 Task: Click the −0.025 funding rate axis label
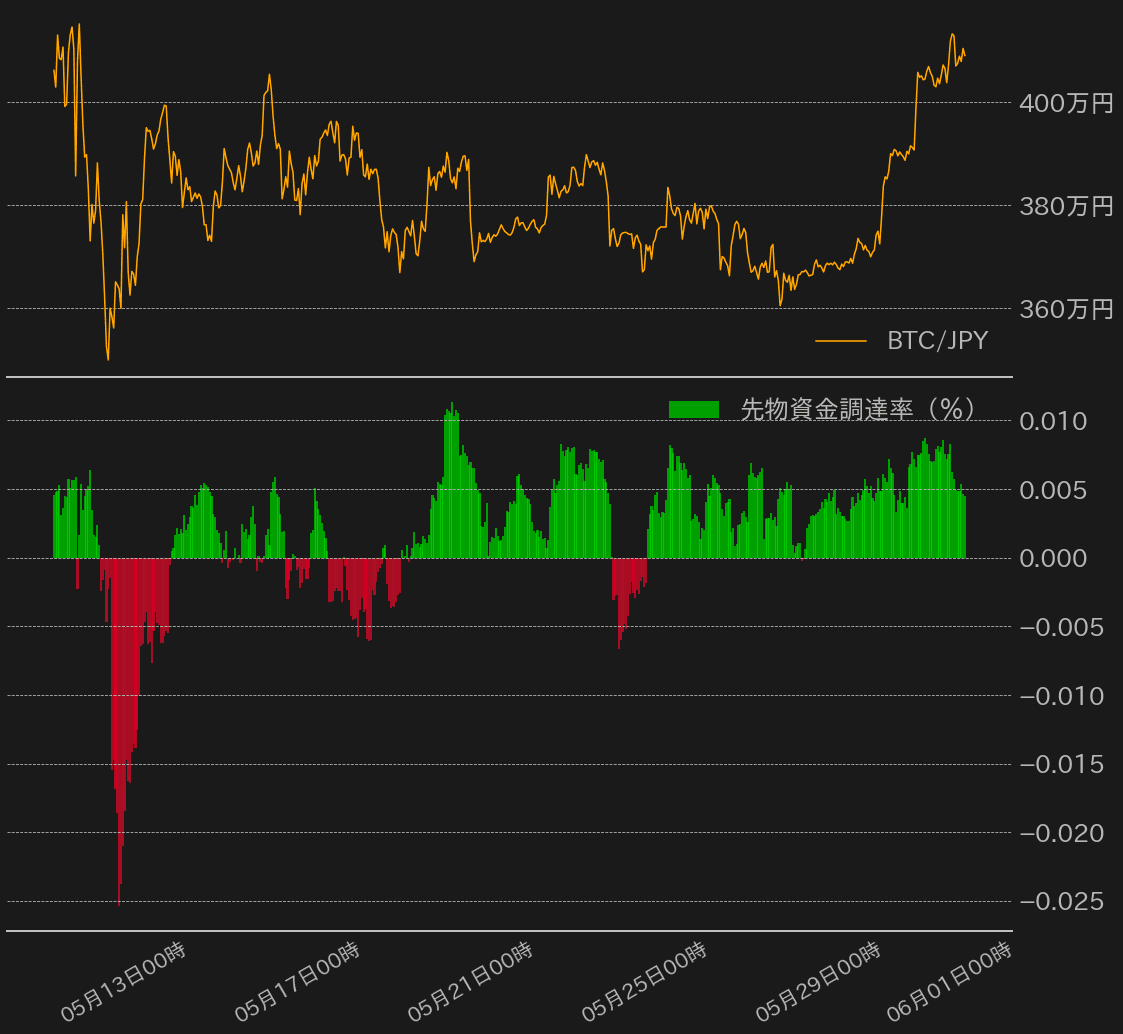pos(1061,902)
